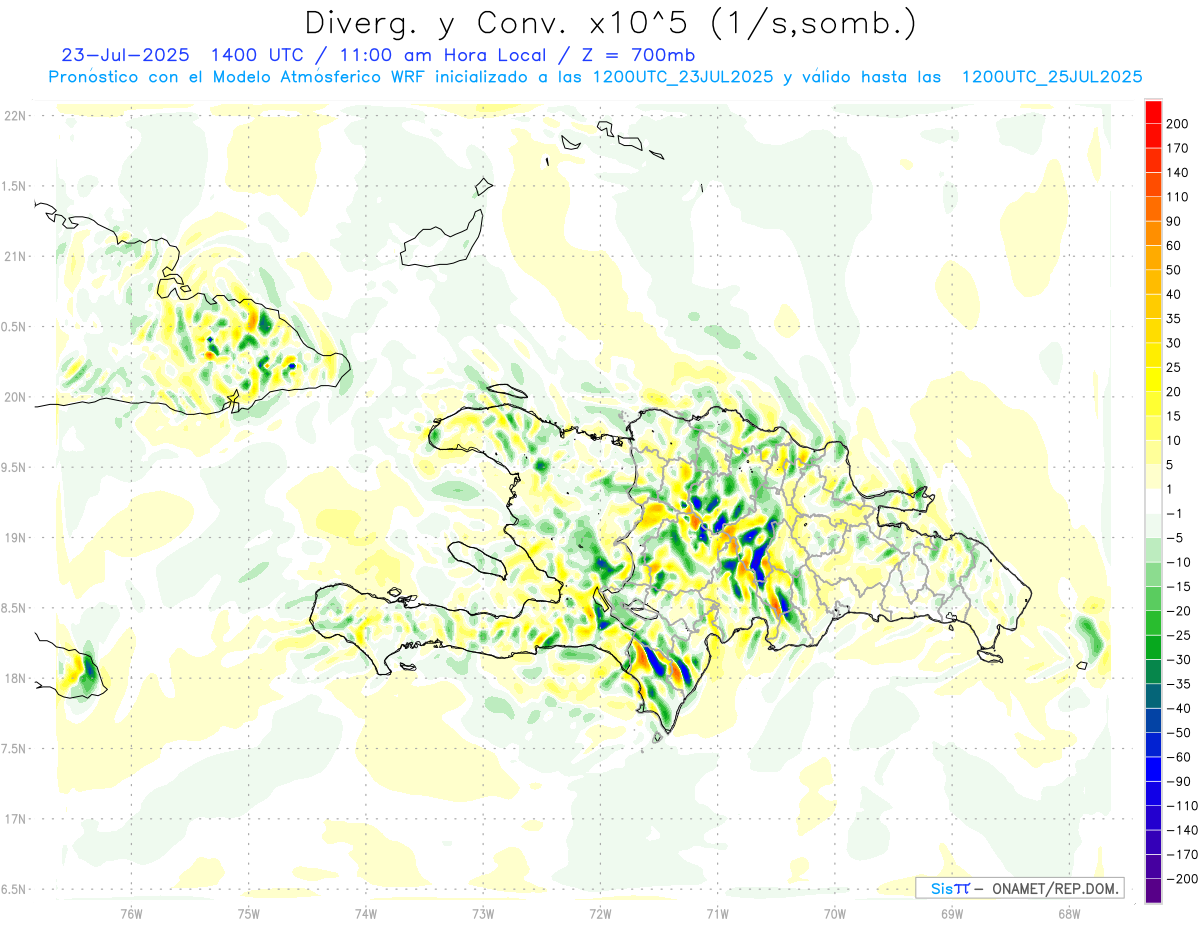
Task: Click the white swatch between 1 and -1
Action: coord(1153,501)
